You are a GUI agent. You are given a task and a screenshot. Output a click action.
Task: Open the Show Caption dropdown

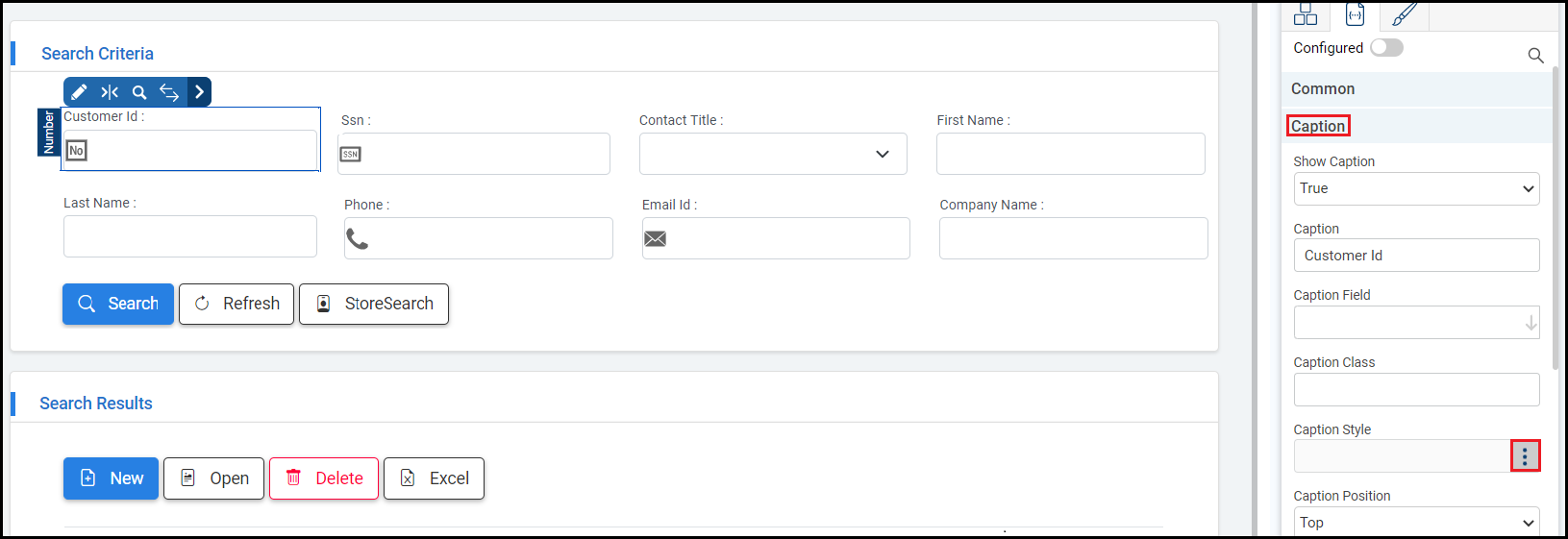[1416, 189]
